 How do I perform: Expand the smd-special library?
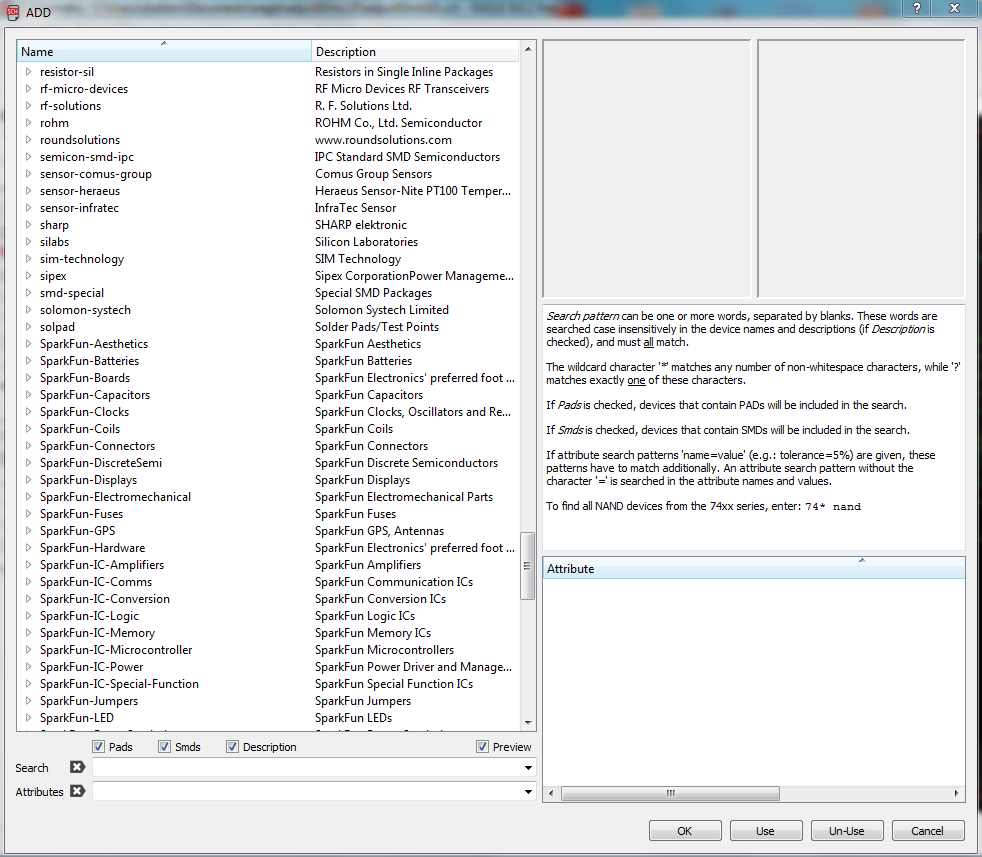28,293
